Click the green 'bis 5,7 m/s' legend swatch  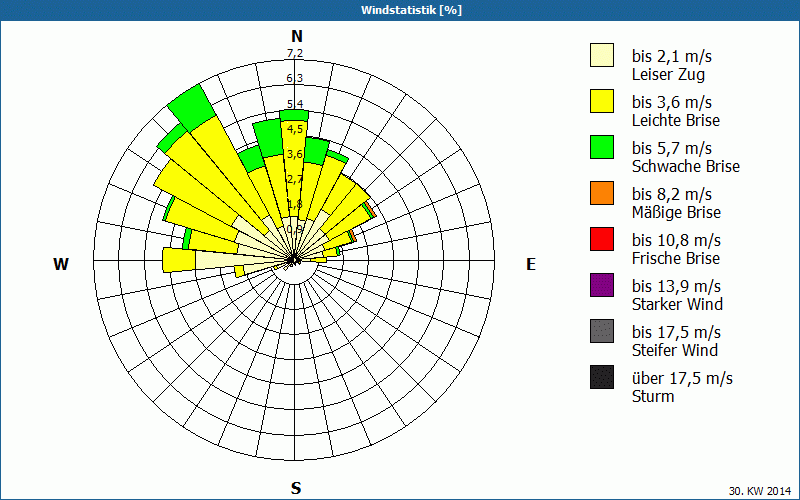[602, 147]
